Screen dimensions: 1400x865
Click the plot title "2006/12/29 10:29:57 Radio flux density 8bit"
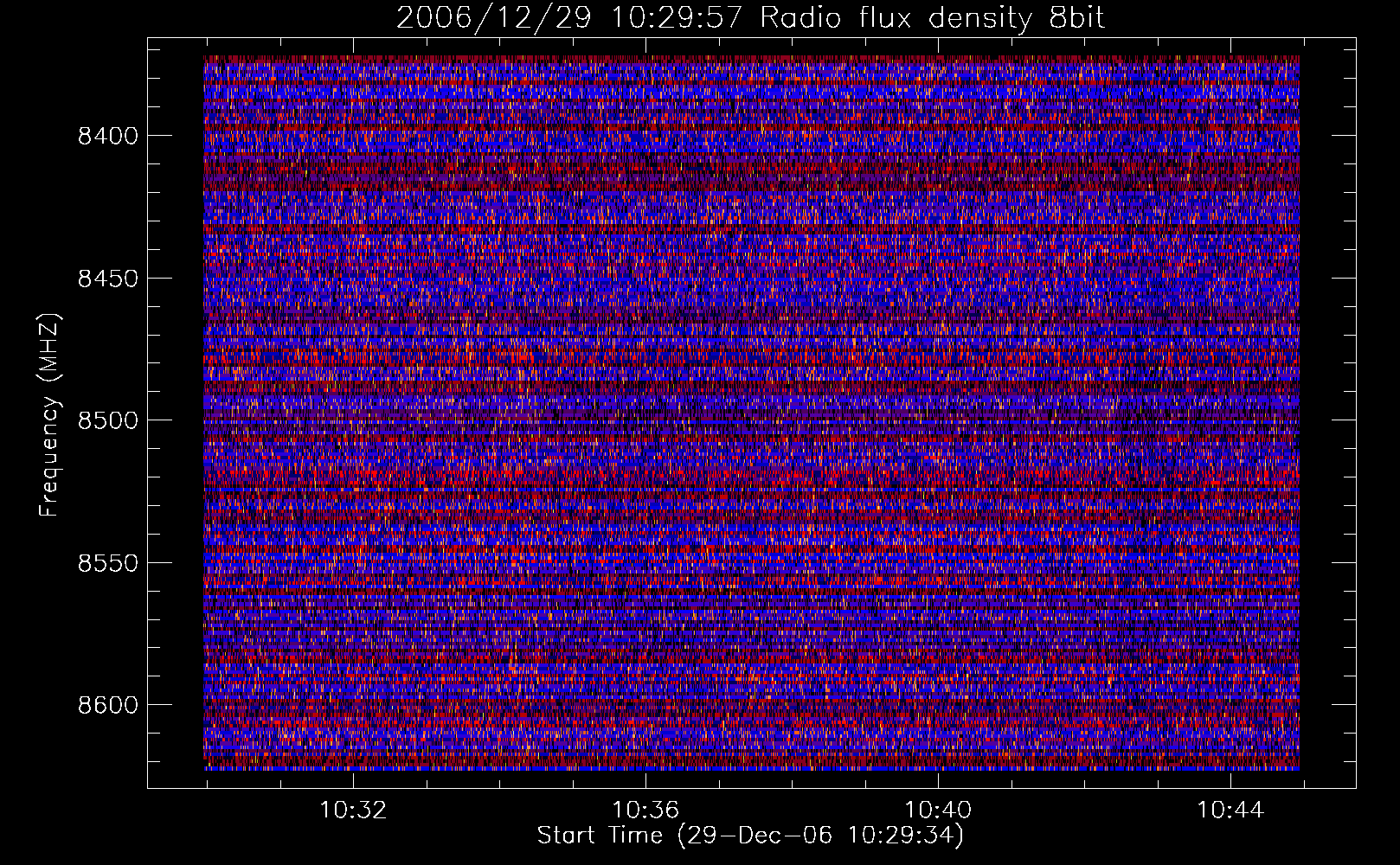[750, 17]
